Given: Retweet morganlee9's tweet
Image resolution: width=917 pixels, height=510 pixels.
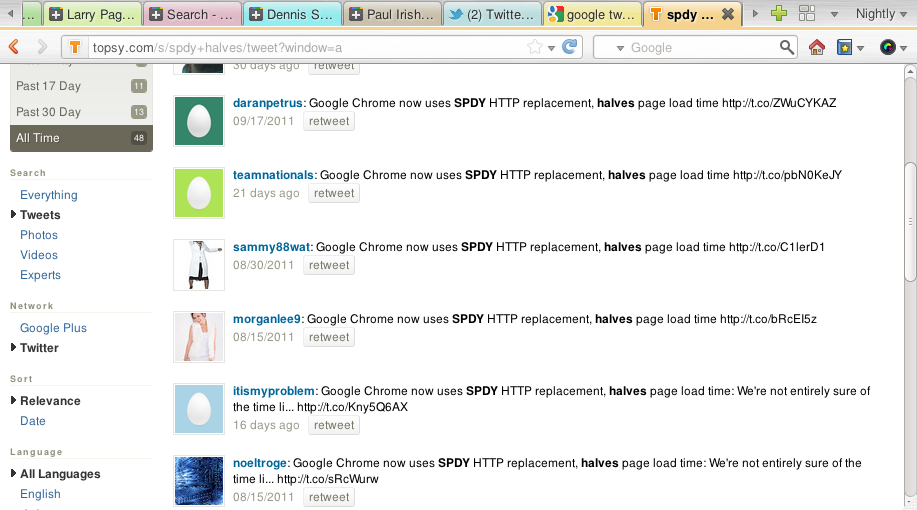Looking at the screenshot, I should (329, 337).
